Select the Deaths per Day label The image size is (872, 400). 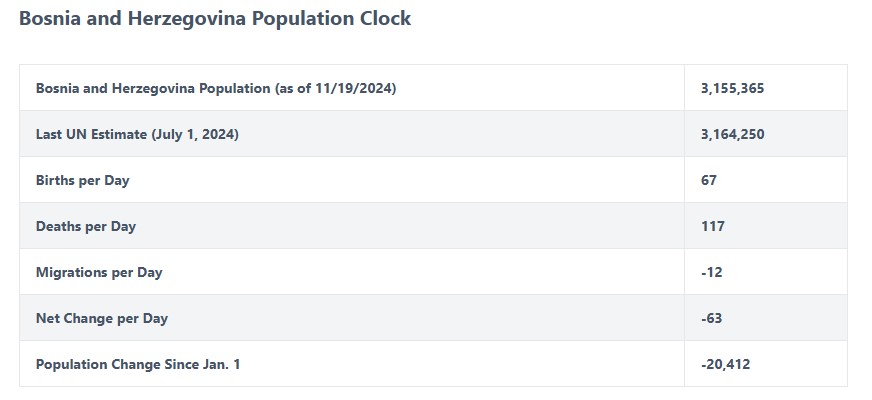(x=86, y=226)
